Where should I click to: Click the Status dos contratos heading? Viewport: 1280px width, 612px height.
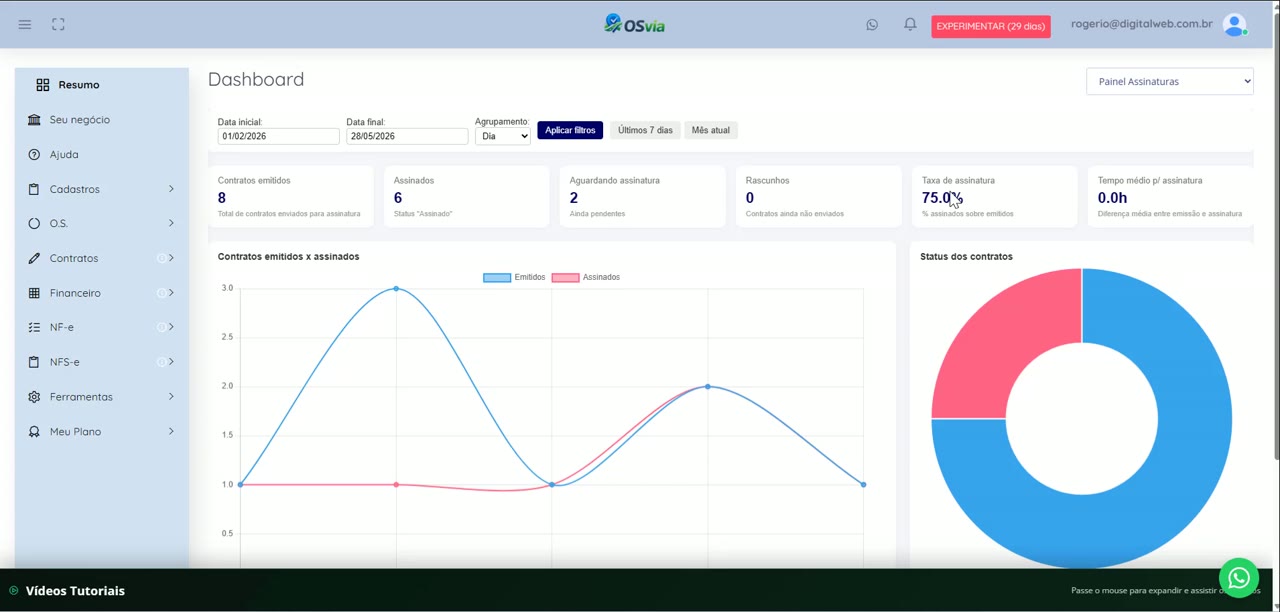966,257
